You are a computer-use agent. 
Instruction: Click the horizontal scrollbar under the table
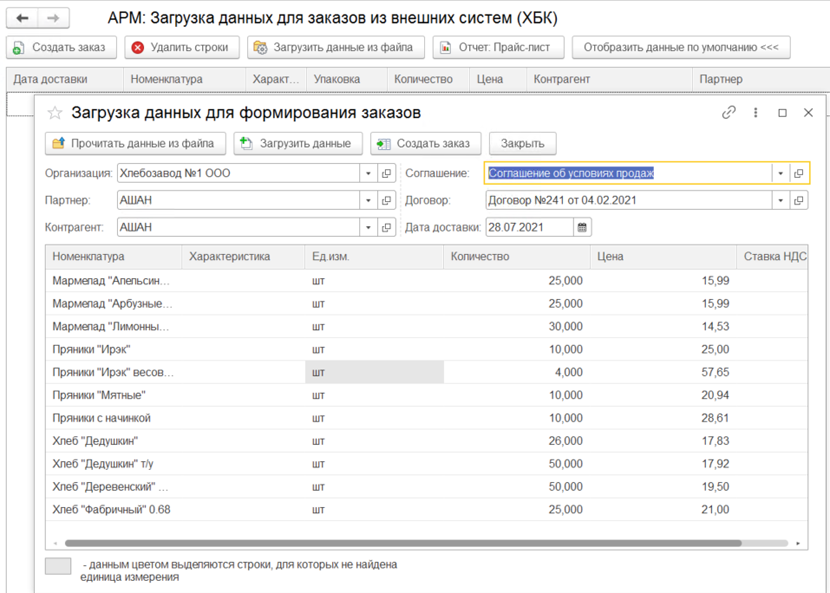click(x=400, y=543)
